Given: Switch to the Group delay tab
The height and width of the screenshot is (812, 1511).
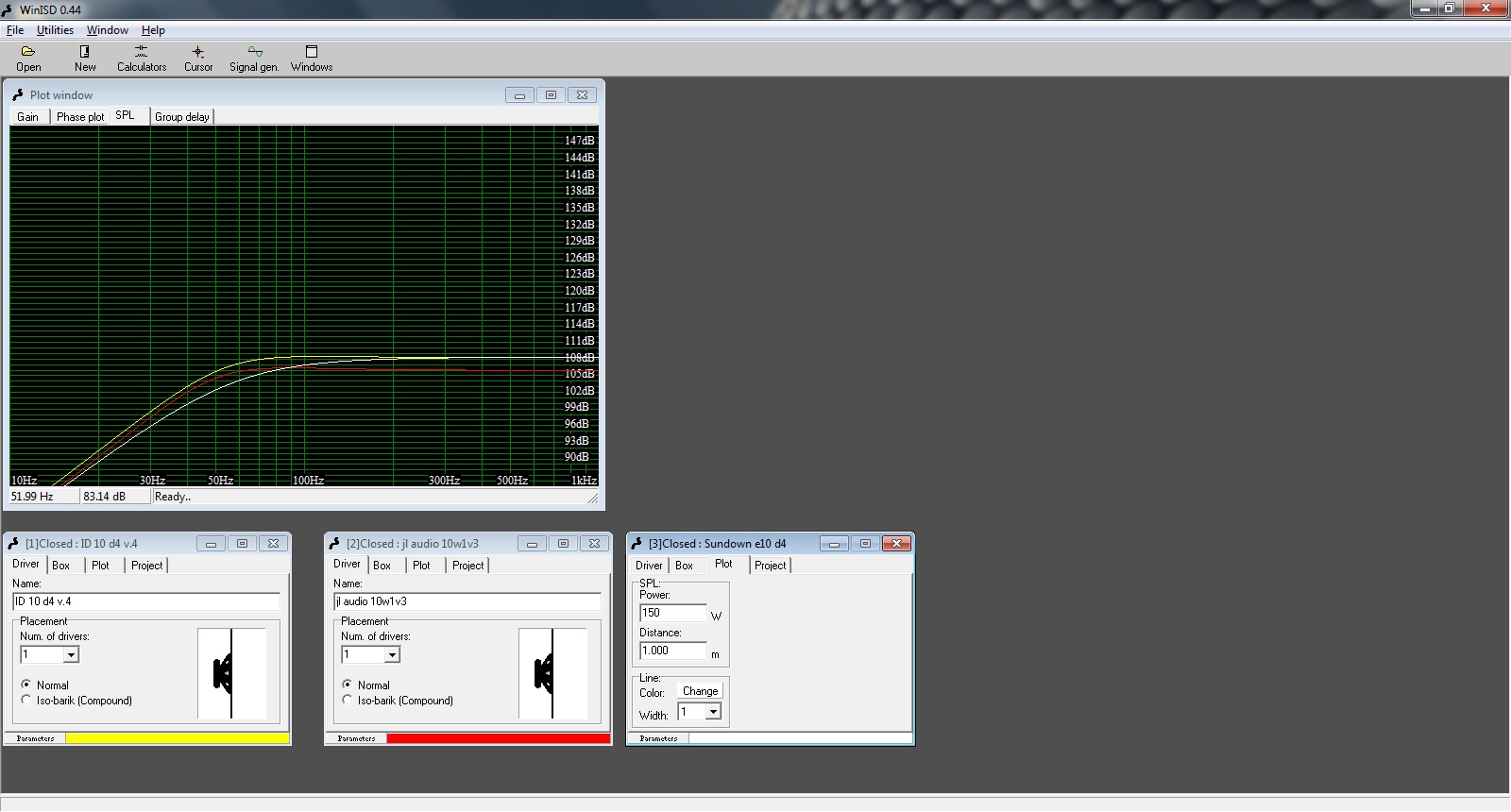Looking at the screenshot, I should [182, 117].
